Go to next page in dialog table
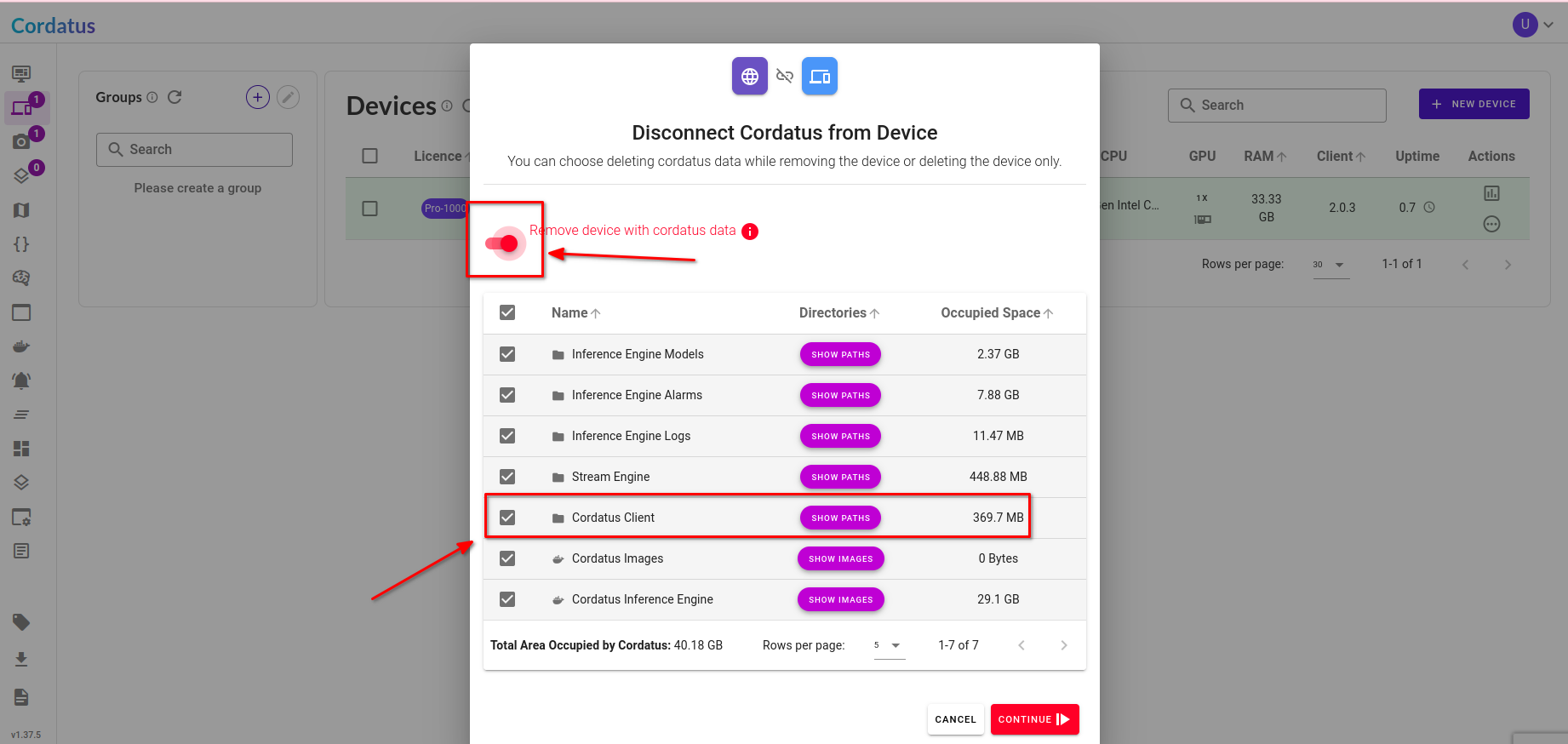 coord(1063,645)
